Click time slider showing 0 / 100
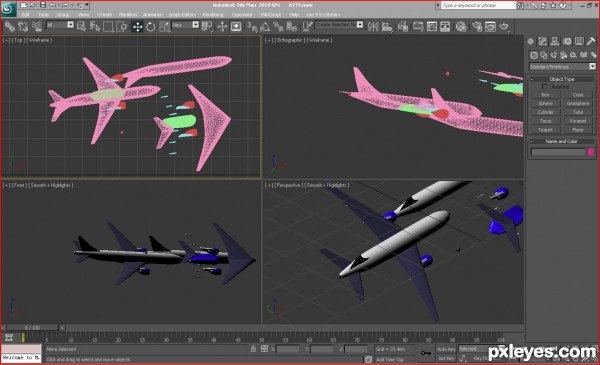Image resolution: width=600 pixels, height=365 pixels. (x=33, y=328)
